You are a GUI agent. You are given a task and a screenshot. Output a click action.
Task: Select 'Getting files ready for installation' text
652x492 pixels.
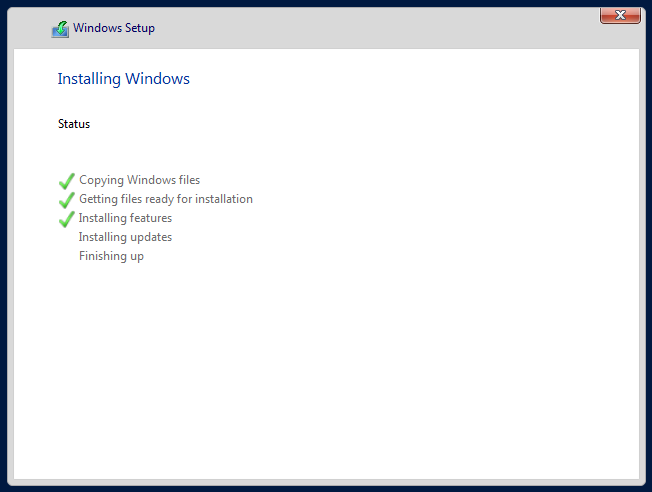click(x=166, y=200)
